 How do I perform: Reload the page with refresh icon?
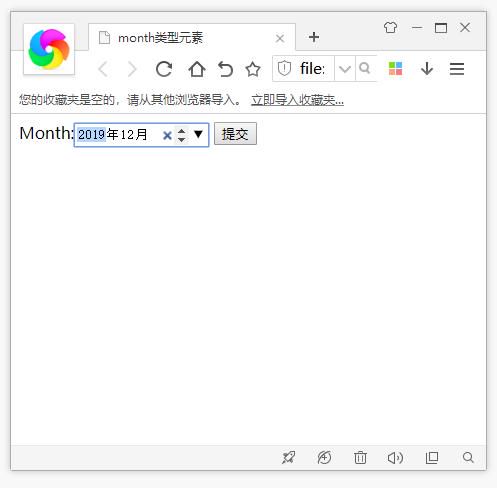click(164, 69)
